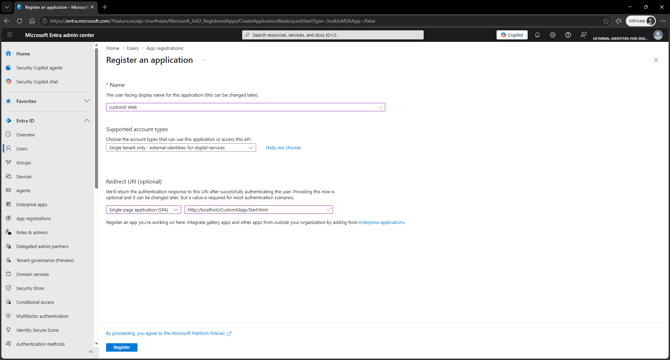
Task: Open Delegated admin partners
Action: tap(42, 246)
